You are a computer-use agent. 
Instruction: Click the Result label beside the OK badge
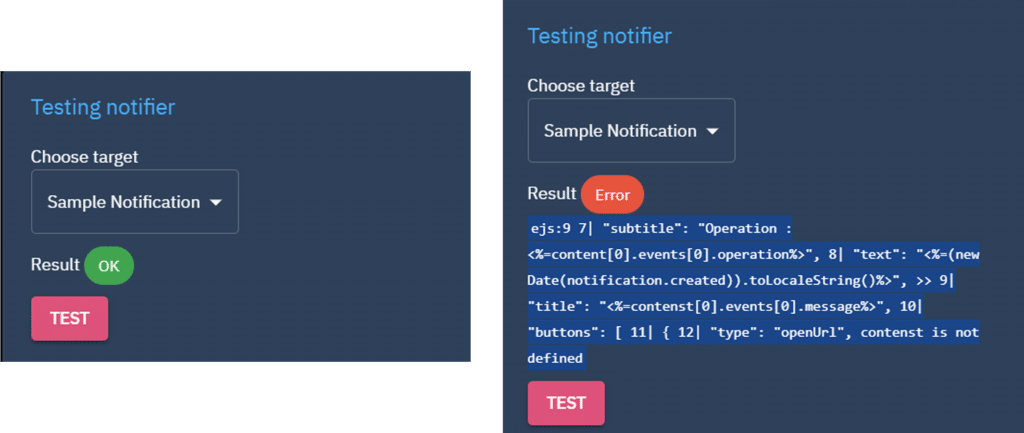point(55,265)
